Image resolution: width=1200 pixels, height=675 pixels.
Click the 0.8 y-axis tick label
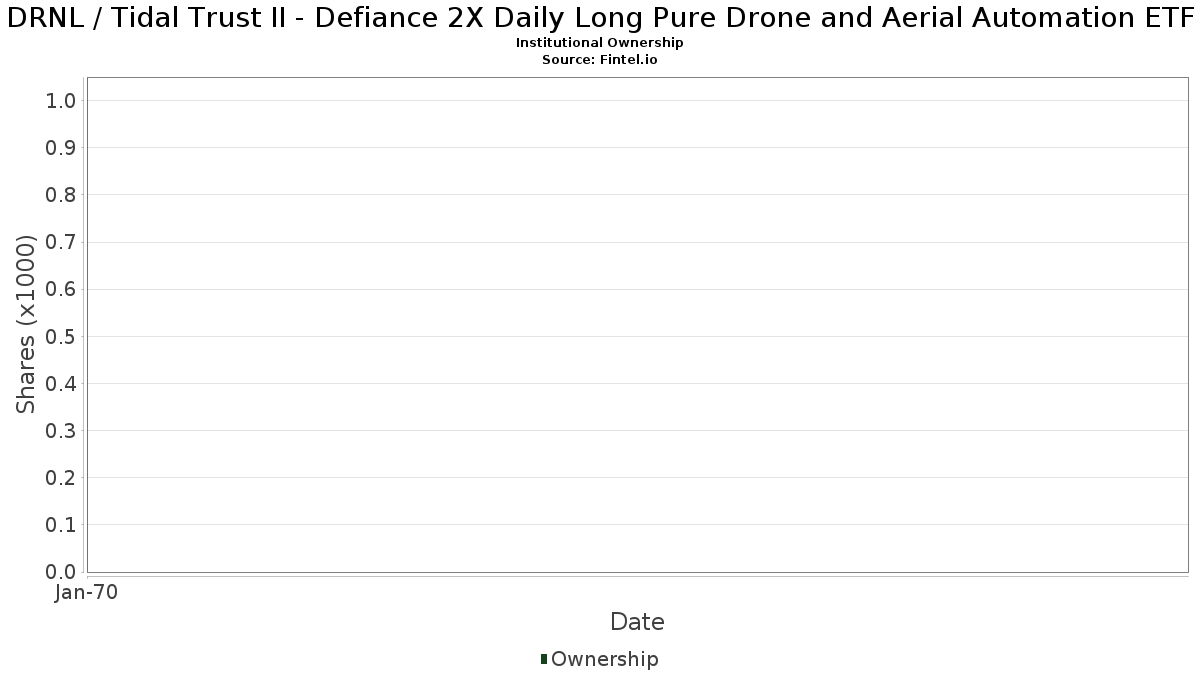(62, 195)
